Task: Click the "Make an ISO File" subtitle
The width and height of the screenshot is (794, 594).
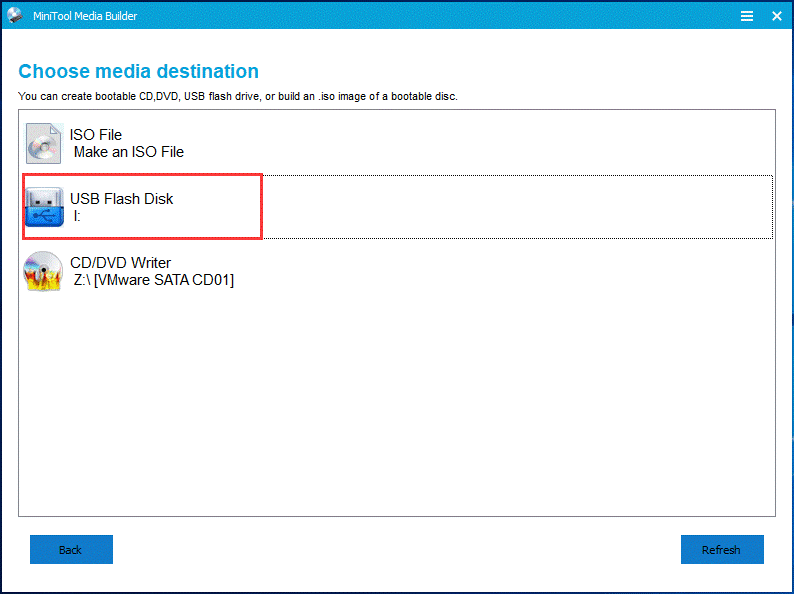Action: 128,152
